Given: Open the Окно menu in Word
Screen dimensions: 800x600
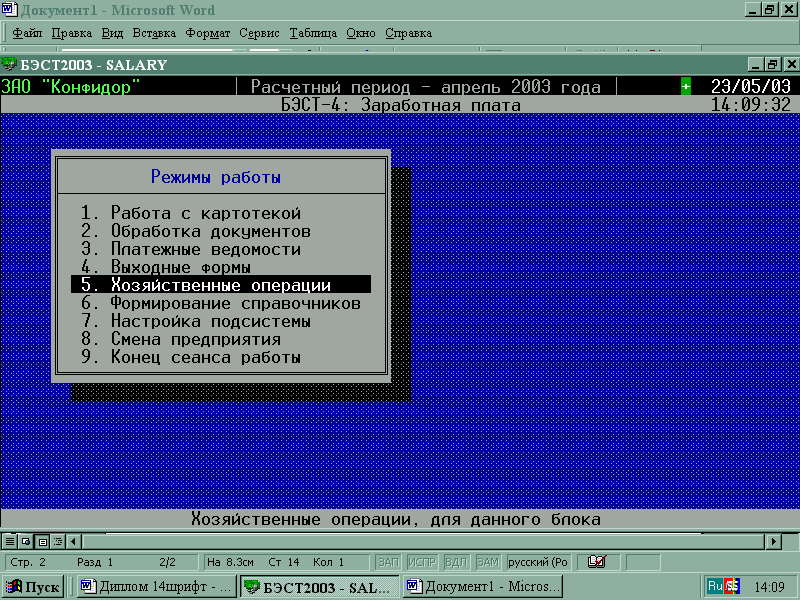Looking at the screenshot, I should click(x=361, y=33).
